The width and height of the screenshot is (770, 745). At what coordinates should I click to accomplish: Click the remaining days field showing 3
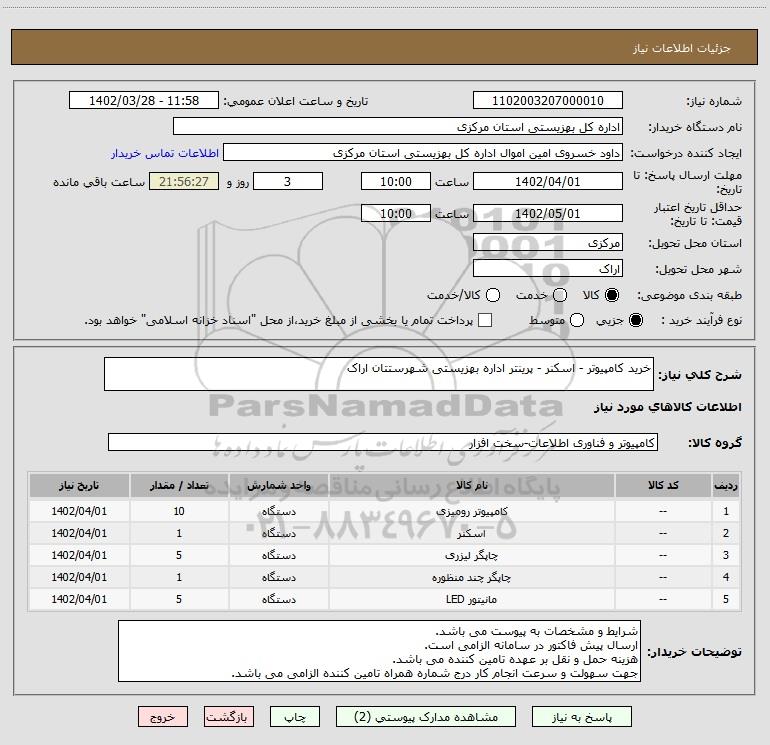click(x=288, y=181)
